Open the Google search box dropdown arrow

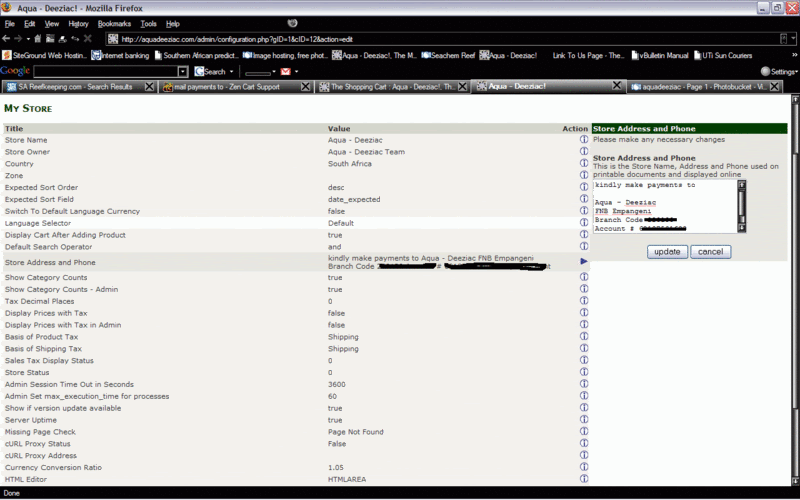(x=183, y=71)
